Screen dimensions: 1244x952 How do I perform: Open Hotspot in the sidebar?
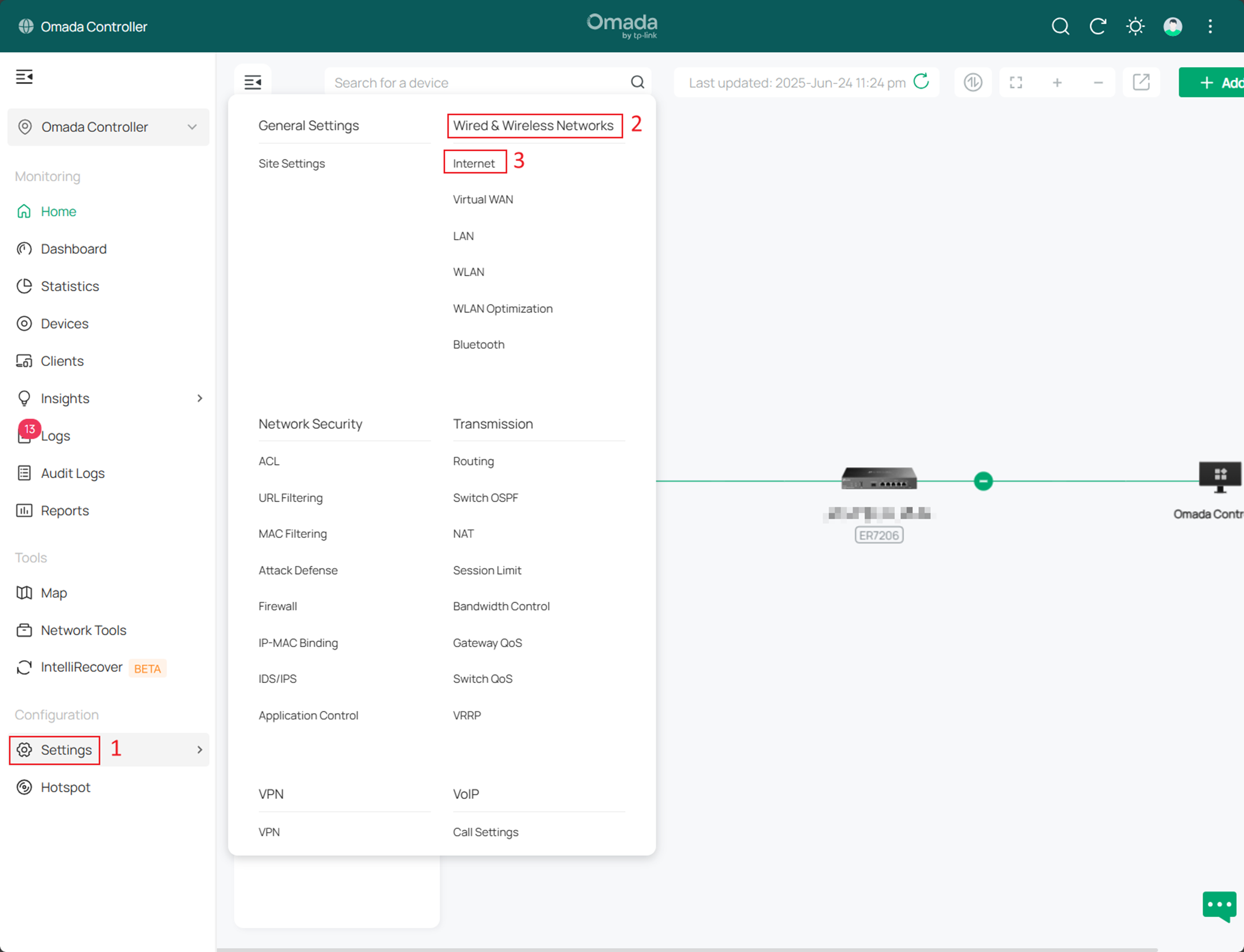108,787
